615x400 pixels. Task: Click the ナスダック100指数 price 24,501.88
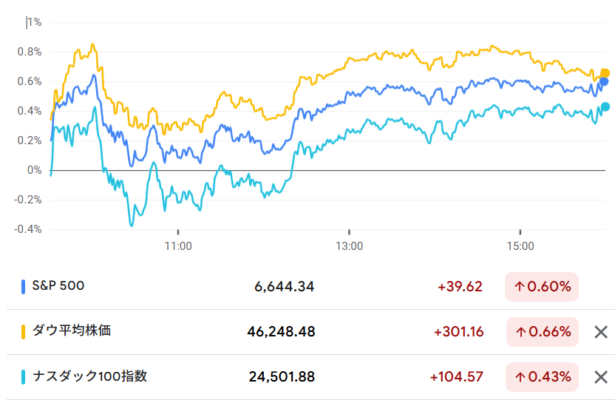tap(282, 377)
